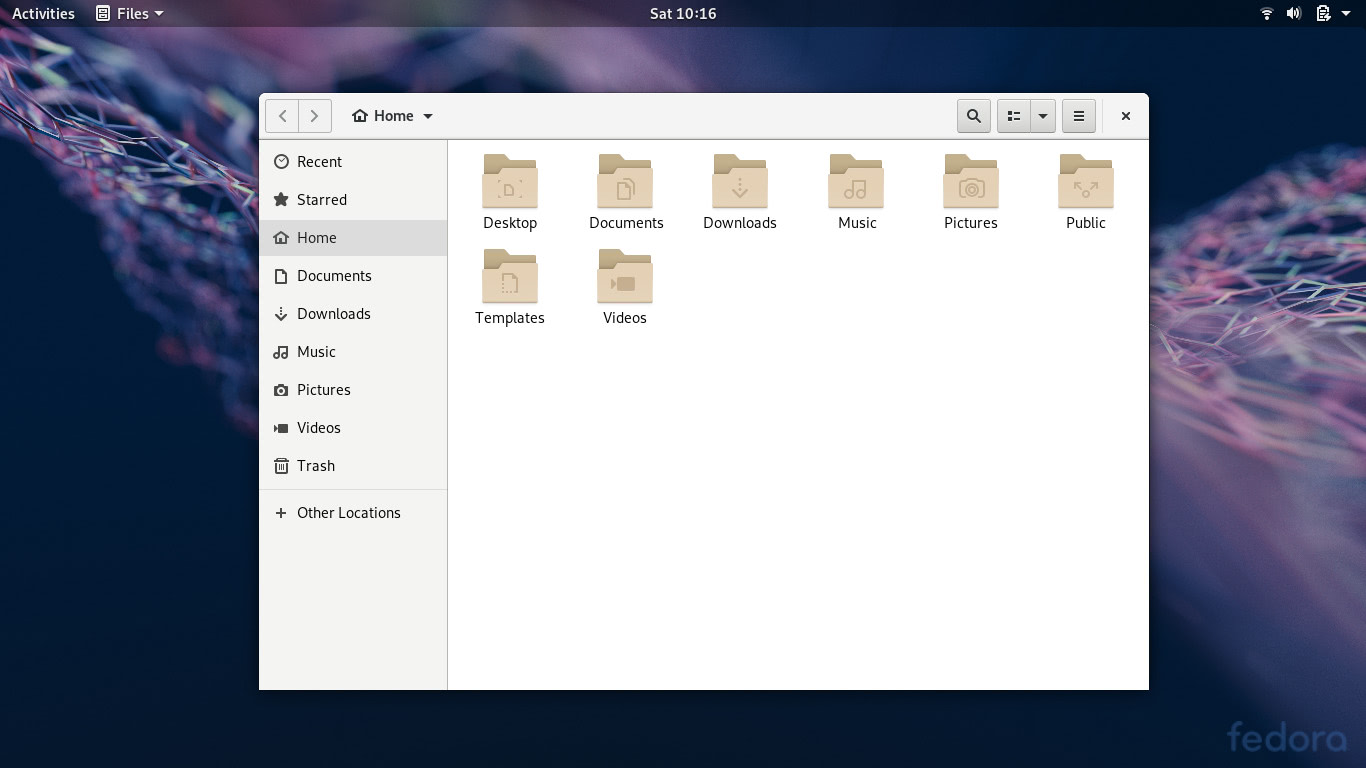Toggle the network Wi-Fi status icon
The width and height of the screenshot is (1366, 768).
[1266, 13]
